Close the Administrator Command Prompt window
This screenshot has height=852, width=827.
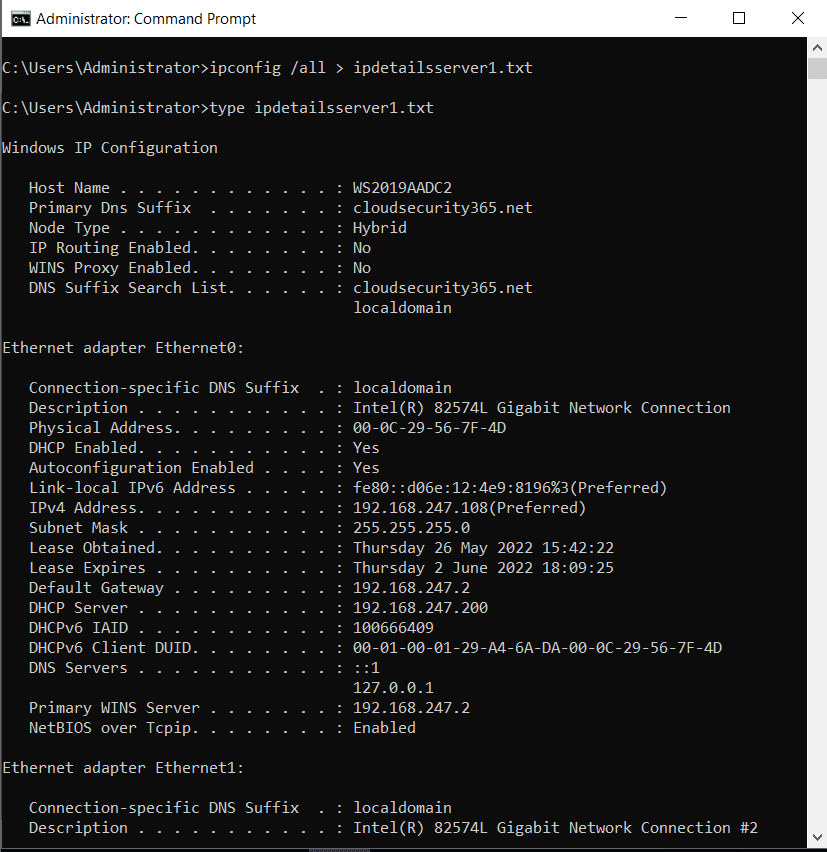[x=798, y=18]
